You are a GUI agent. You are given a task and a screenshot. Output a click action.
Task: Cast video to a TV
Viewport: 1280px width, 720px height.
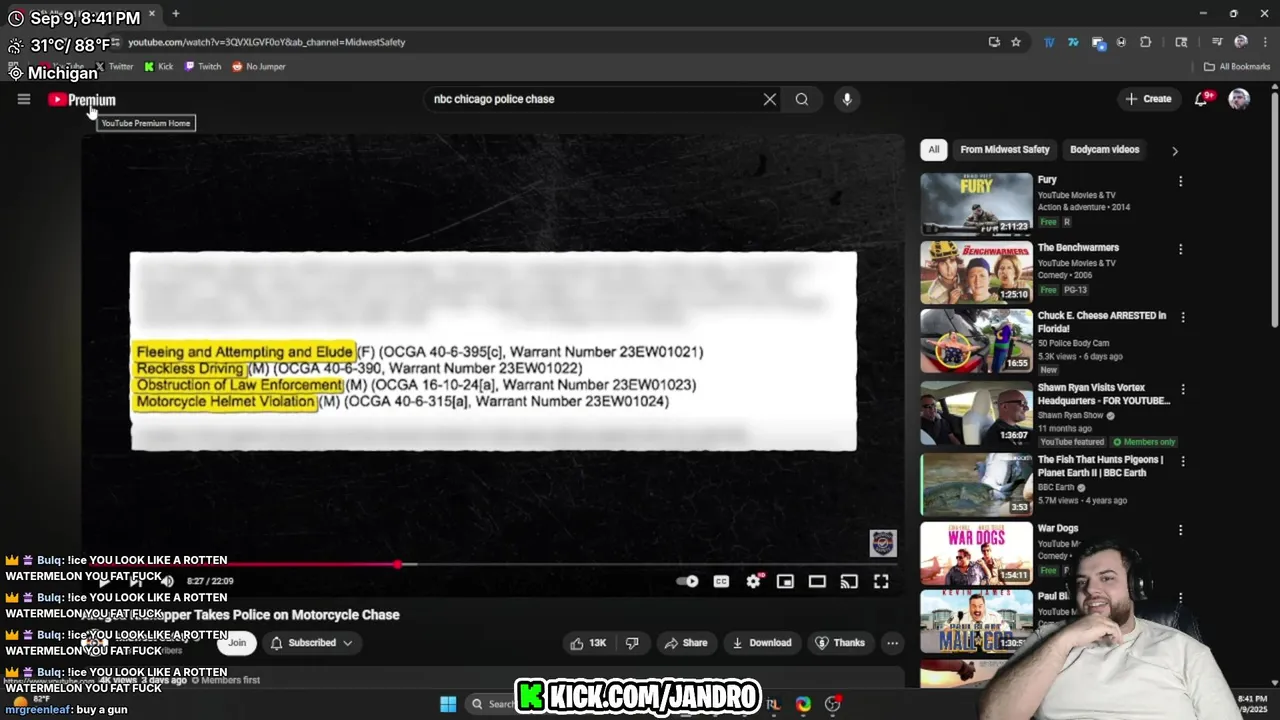click(x=849, y=581)
